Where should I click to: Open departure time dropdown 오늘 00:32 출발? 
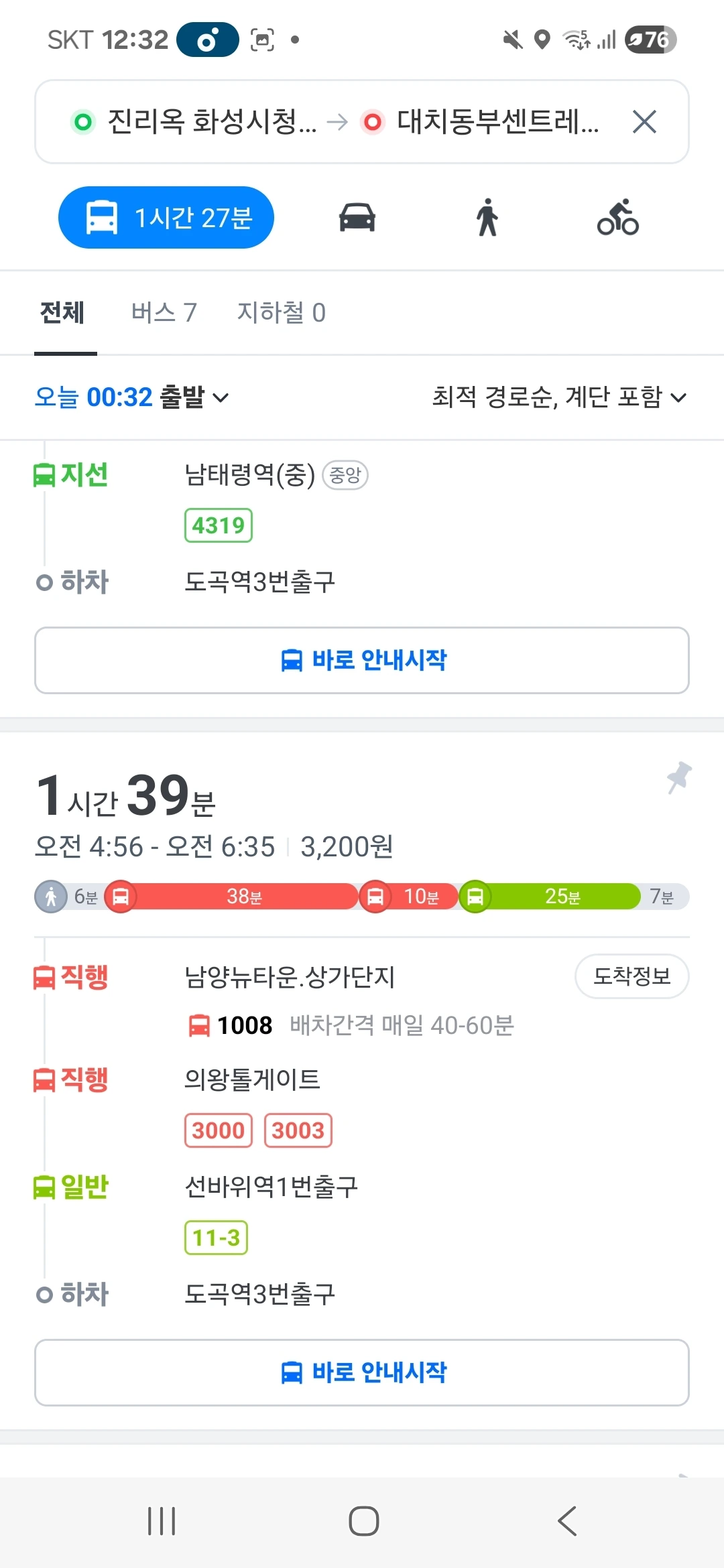point(132,397)
